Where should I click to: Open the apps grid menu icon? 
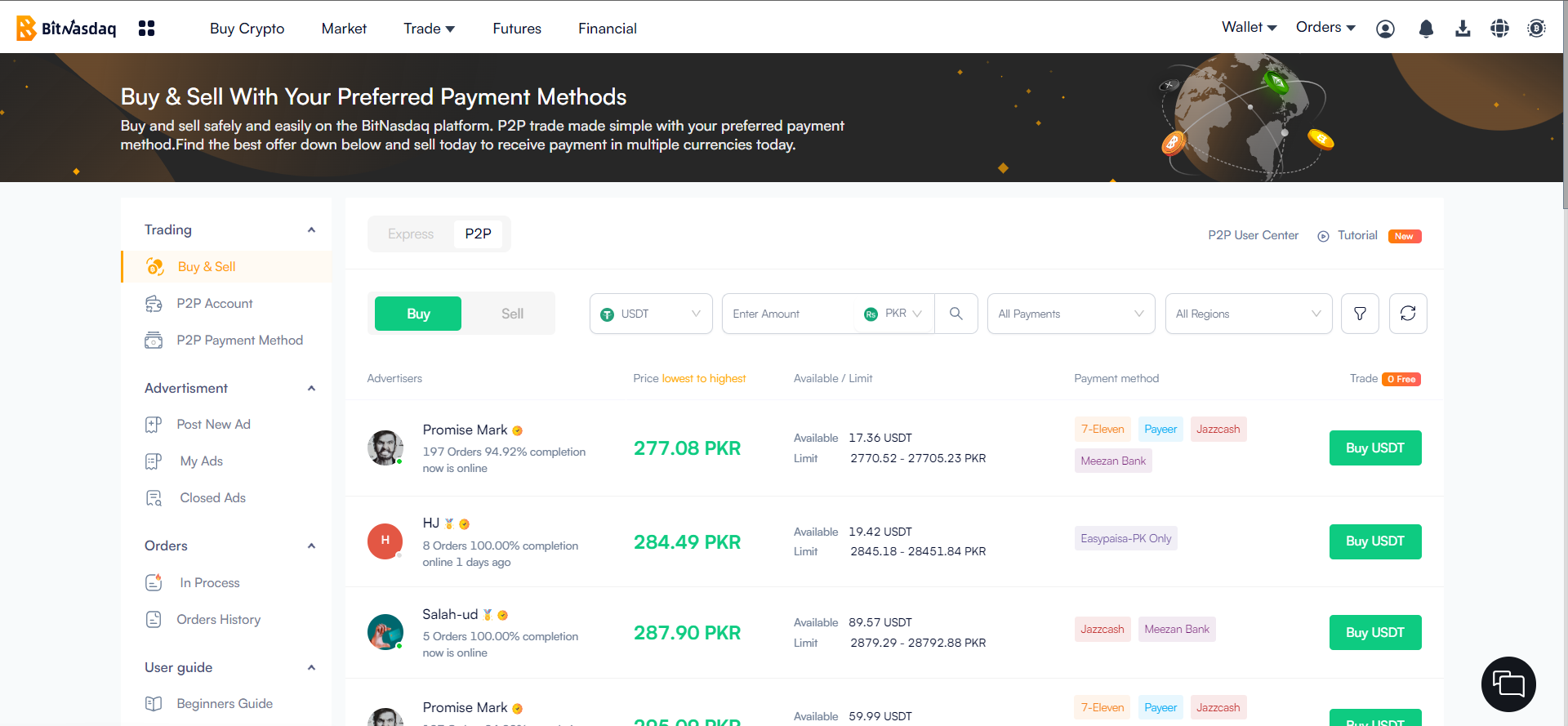147,29
